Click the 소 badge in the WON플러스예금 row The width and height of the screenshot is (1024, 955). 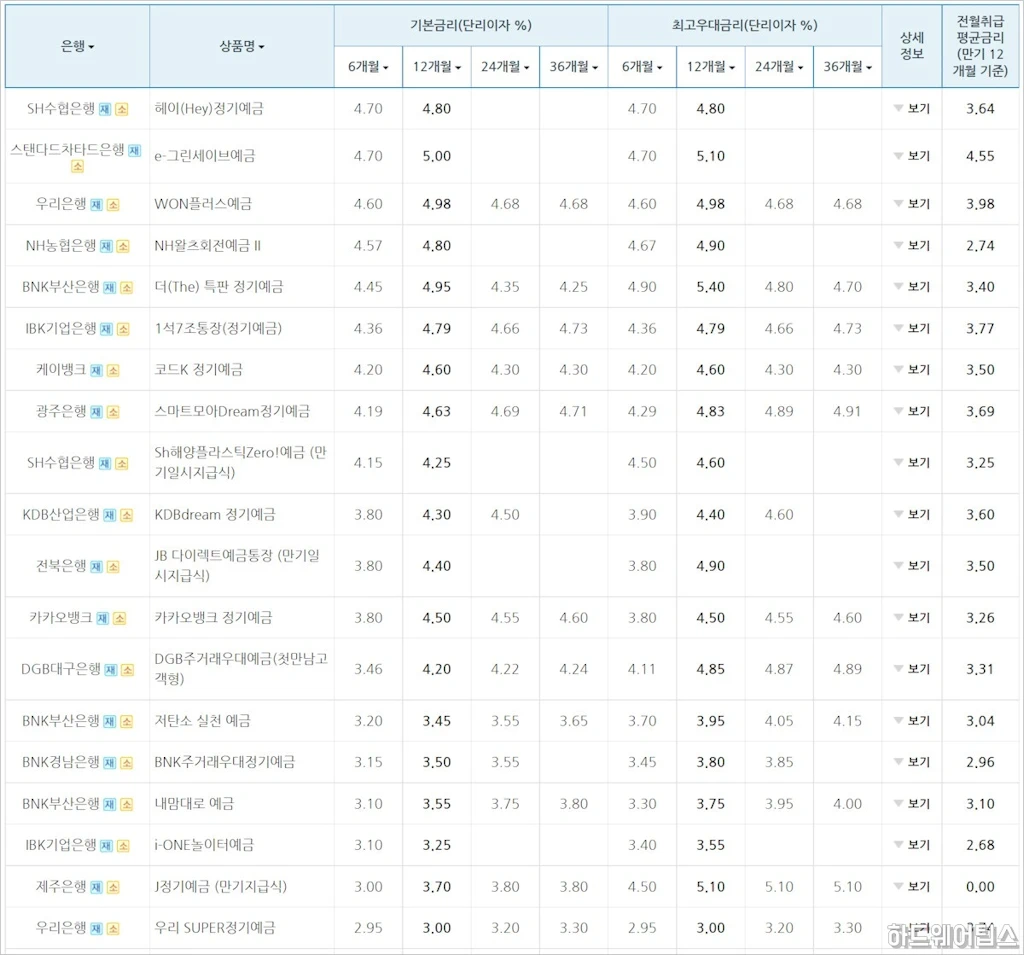(113, 205)
